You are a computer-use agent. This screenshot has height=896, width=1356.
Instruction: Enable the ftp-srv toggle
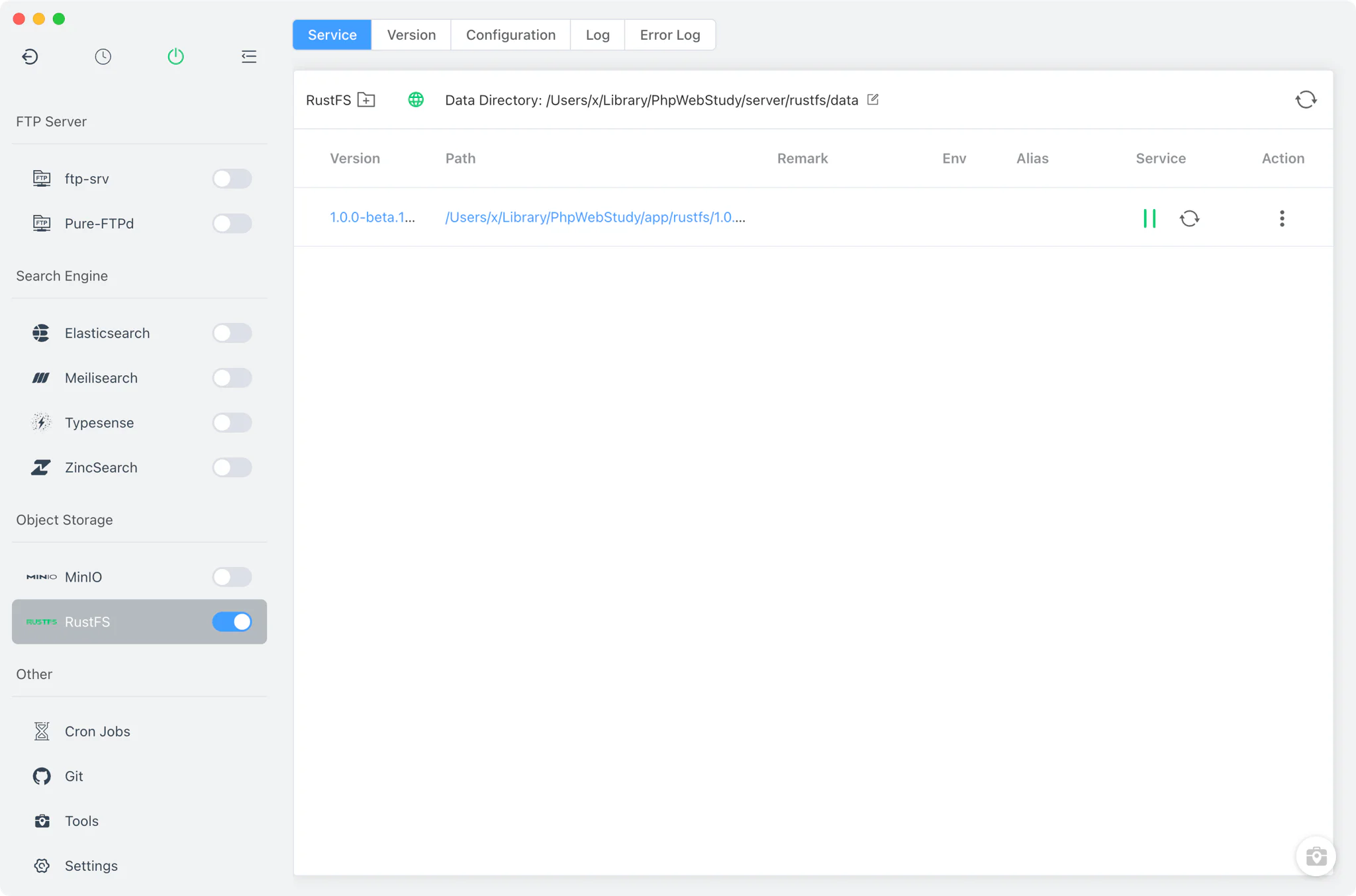[x=232, y=179]
